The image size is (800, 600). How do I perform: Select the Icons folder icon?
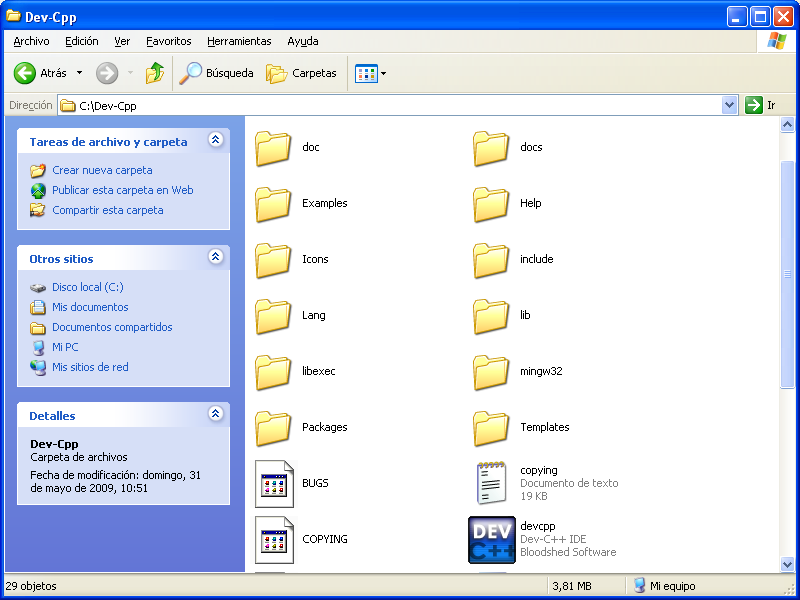[273, 260]
